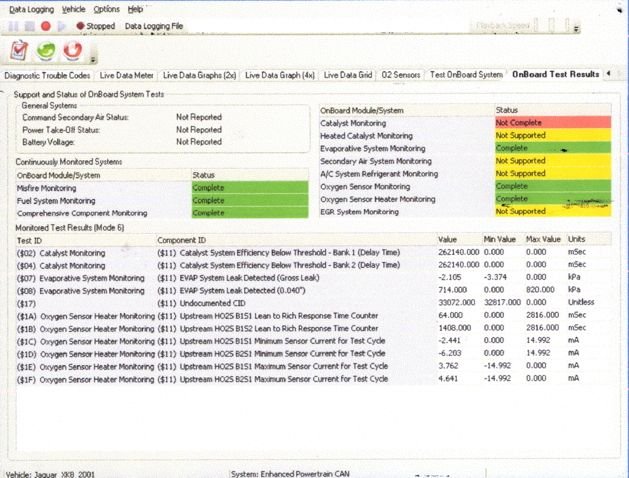Click the checklist clipboard toolbar icon
The height and width of the screenshot is (478, 629).
[18, 50]
